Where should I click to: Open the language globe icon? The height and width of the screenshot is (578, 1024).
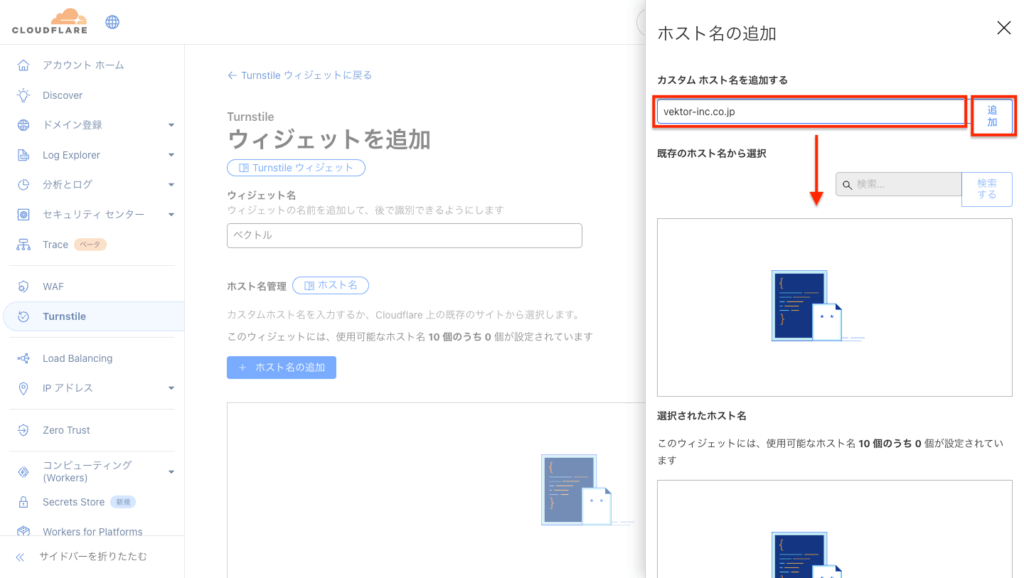pyautogui.click(x=112, y=22)
